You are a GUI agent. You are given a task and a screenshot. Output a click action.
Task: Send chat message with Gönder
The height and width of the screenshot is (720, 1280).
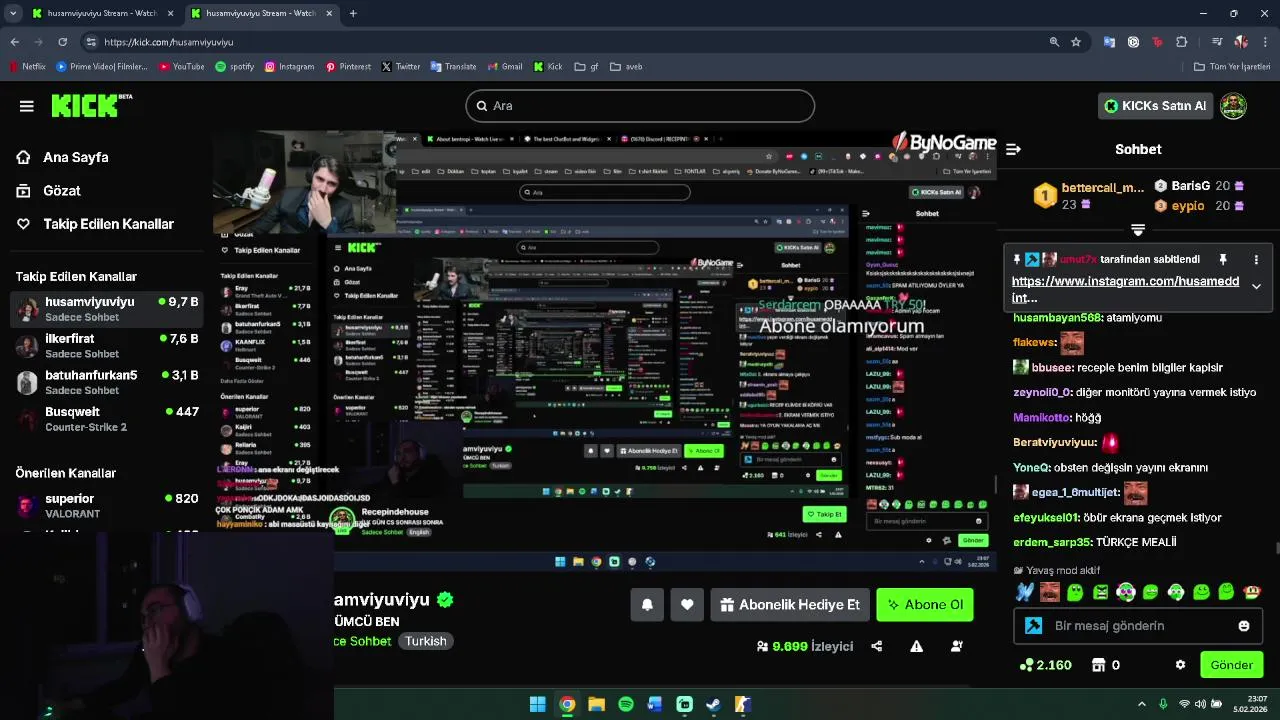click(1231, 665)
